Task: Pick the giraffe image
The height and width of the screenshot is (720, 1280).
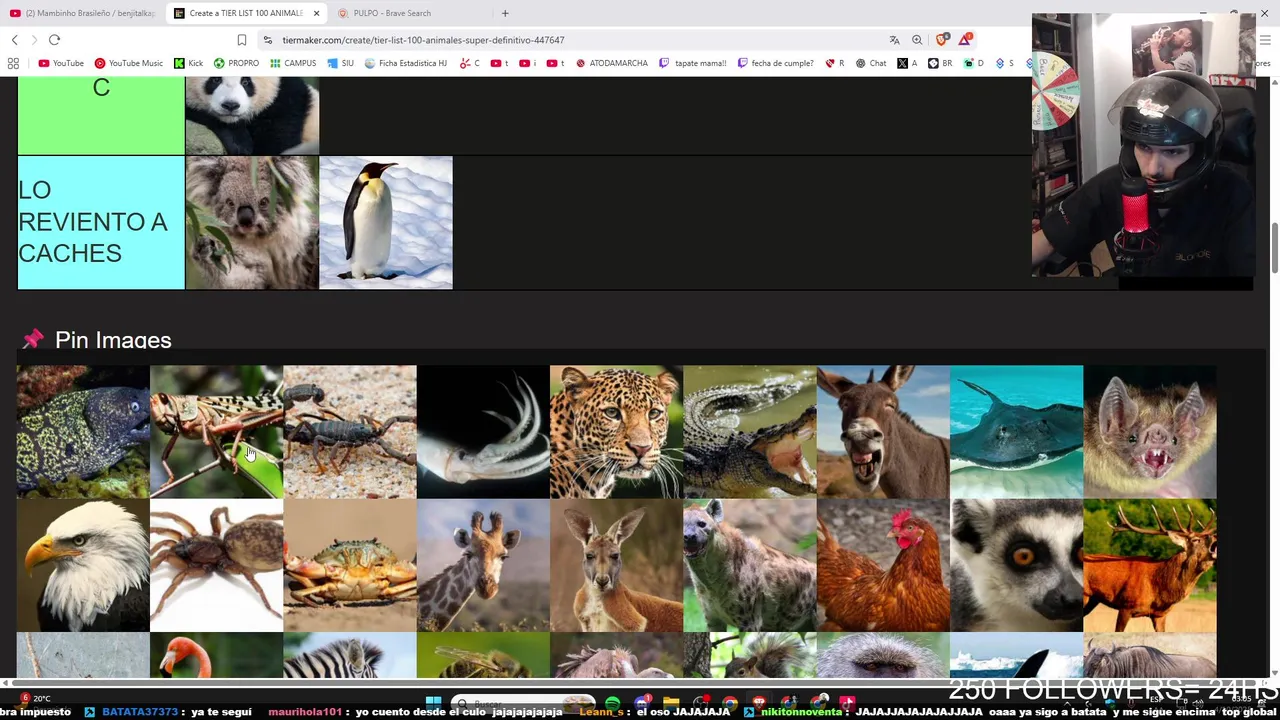Action: (483, 565)
